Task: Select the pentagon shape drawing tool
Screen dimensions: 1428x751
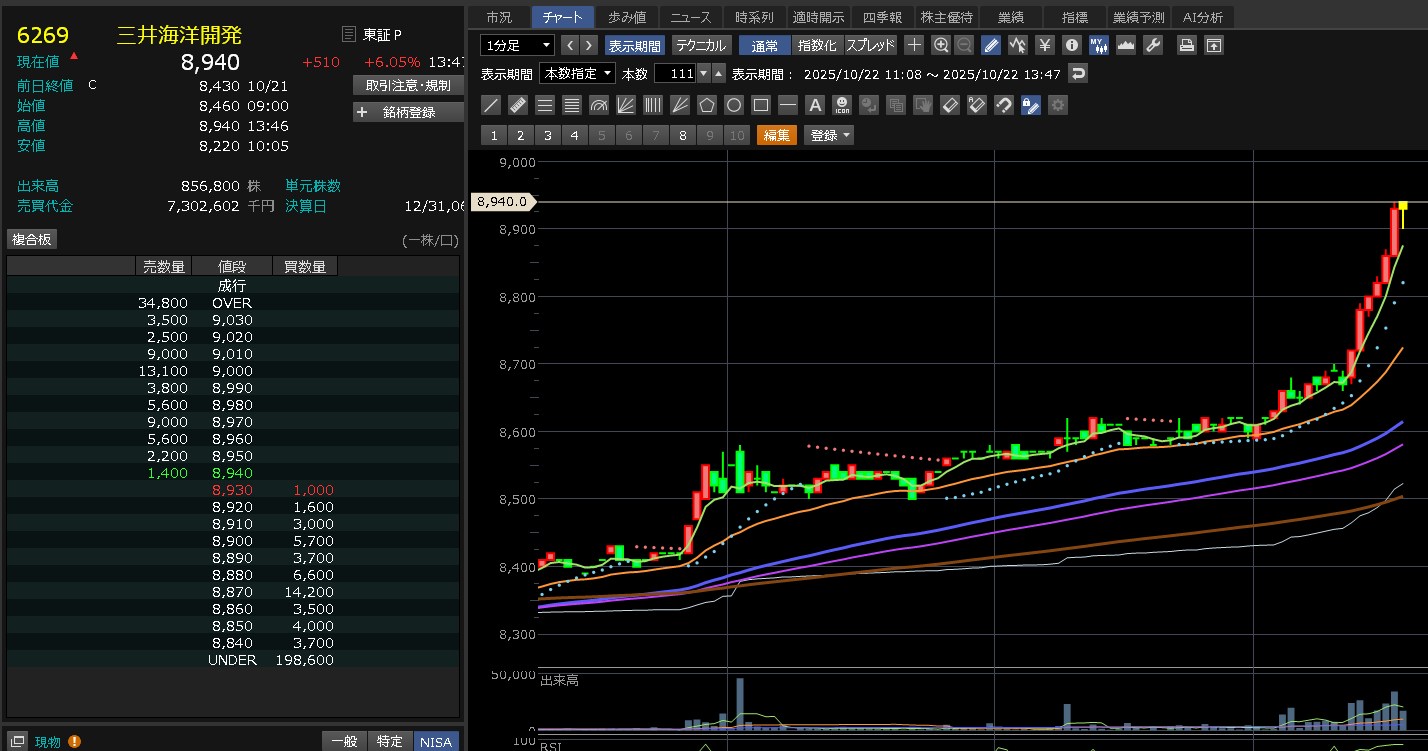Action: 707,105
